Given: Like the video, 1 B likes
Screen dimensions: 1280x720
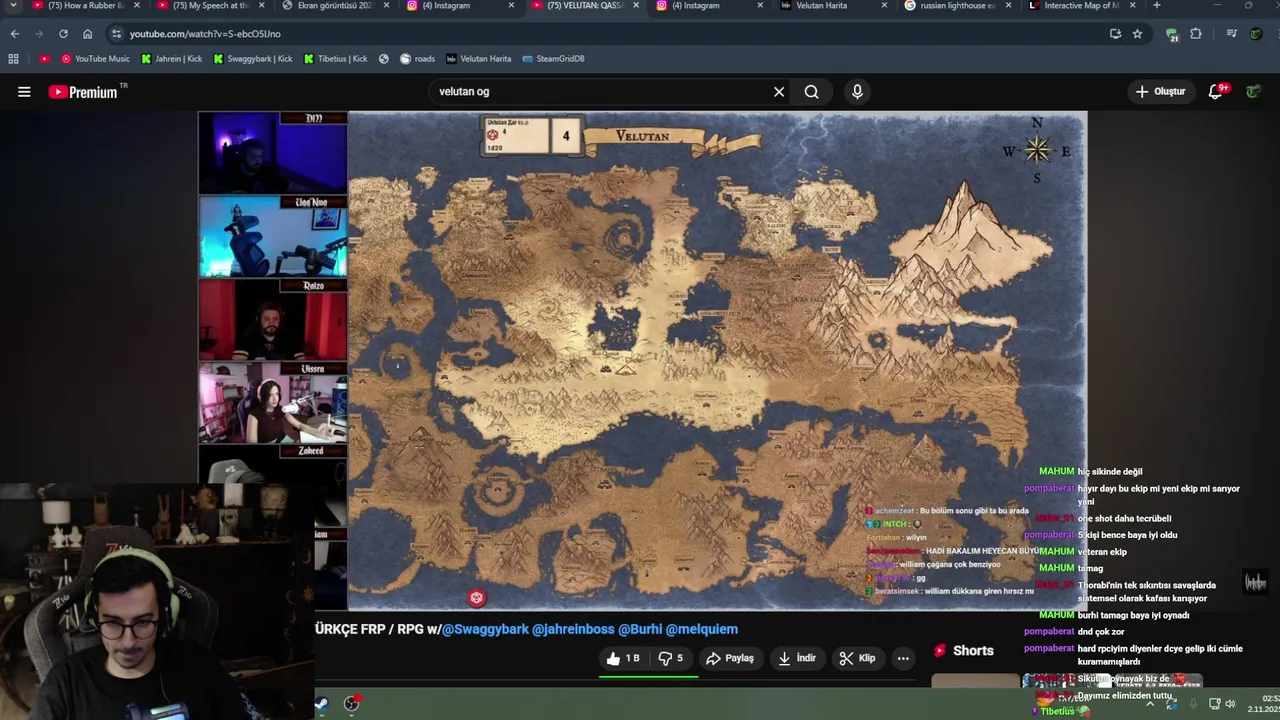Looking at the screenshot, I should click(623, 658).
